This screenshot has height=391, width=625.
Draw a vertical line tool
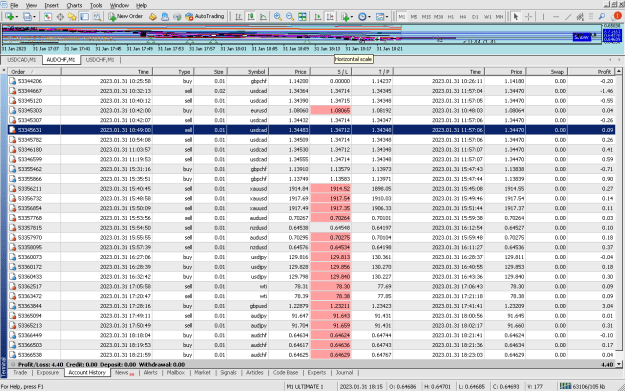[543, 16]
